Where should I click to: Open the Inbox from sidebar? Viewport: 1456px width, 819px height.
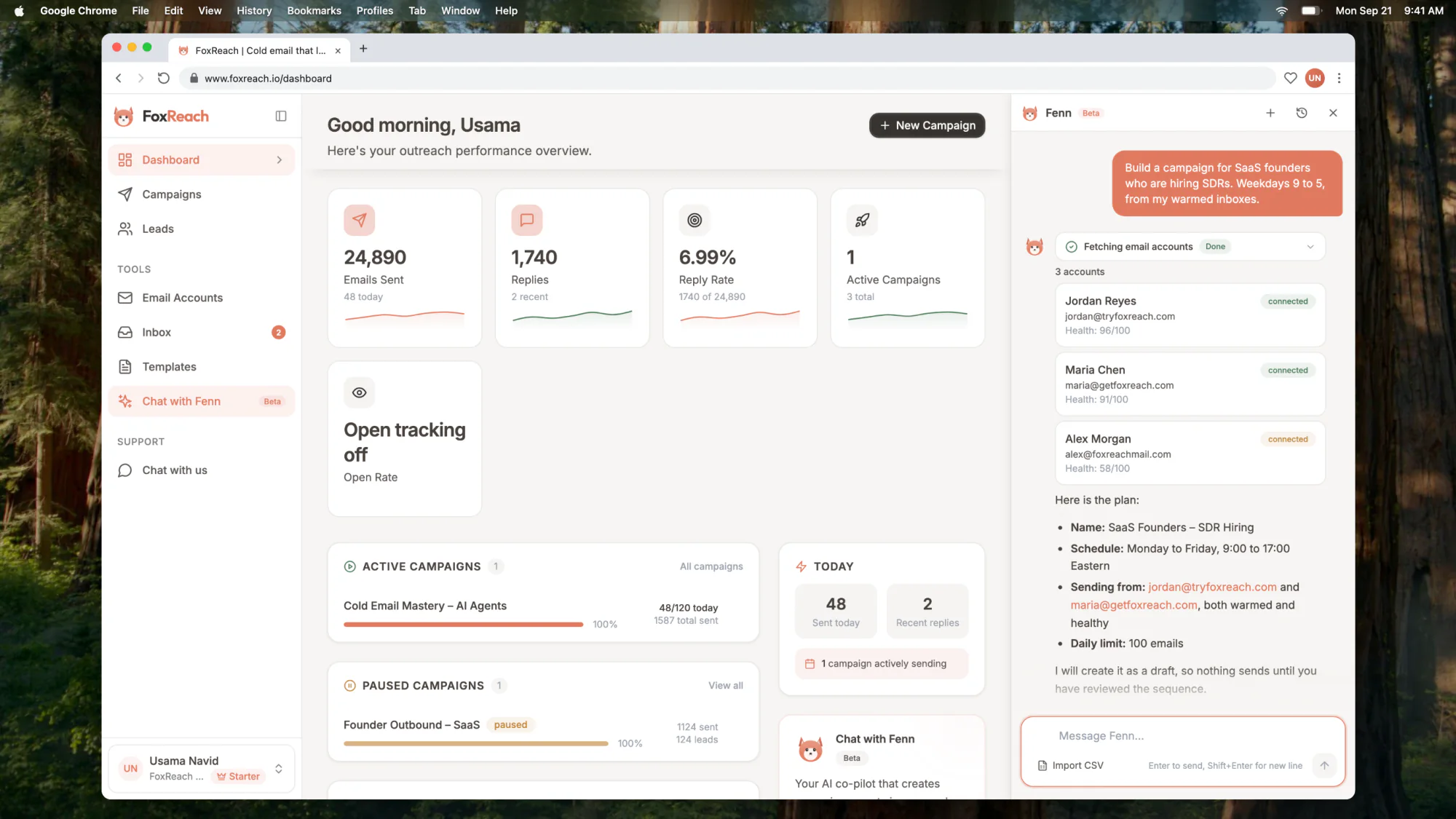[x=202, y=332]
